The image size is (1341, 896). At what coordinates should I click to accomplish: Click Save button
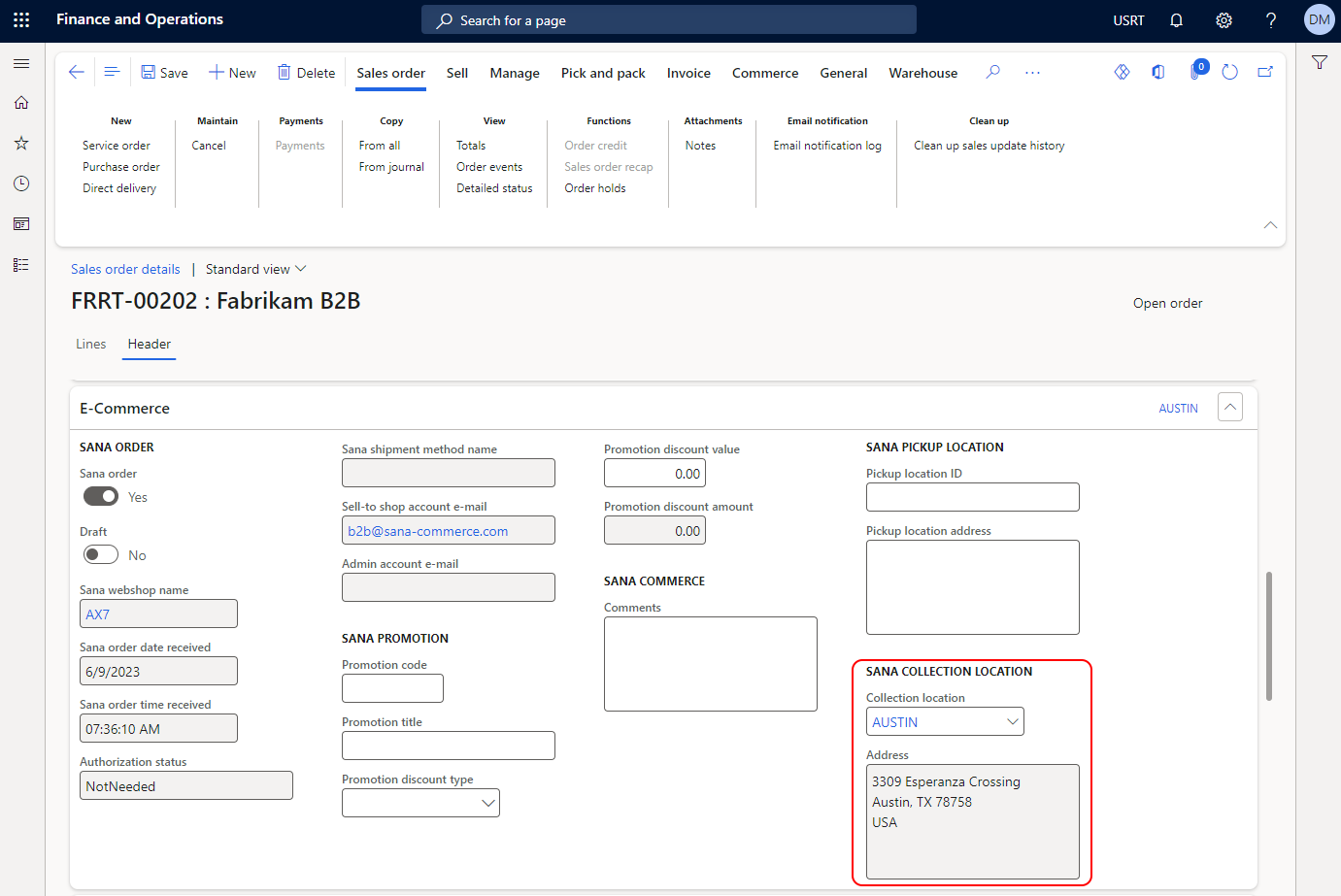click(164, 73)
